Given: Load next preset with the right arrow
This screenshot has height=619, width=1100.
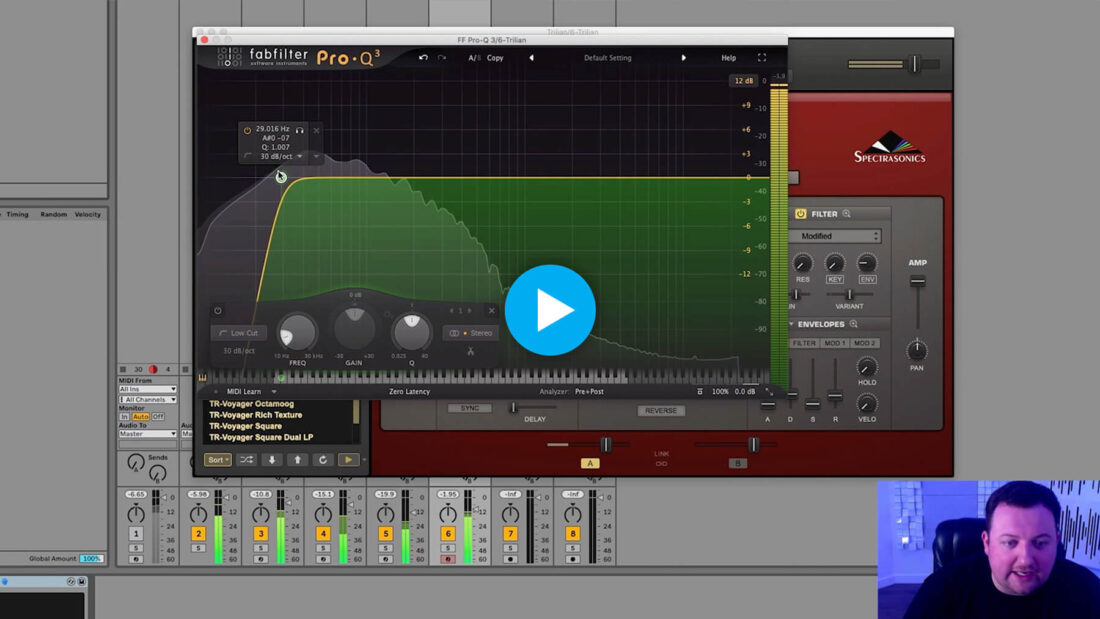Looking at the screenshot, I should tap(683, 58).
